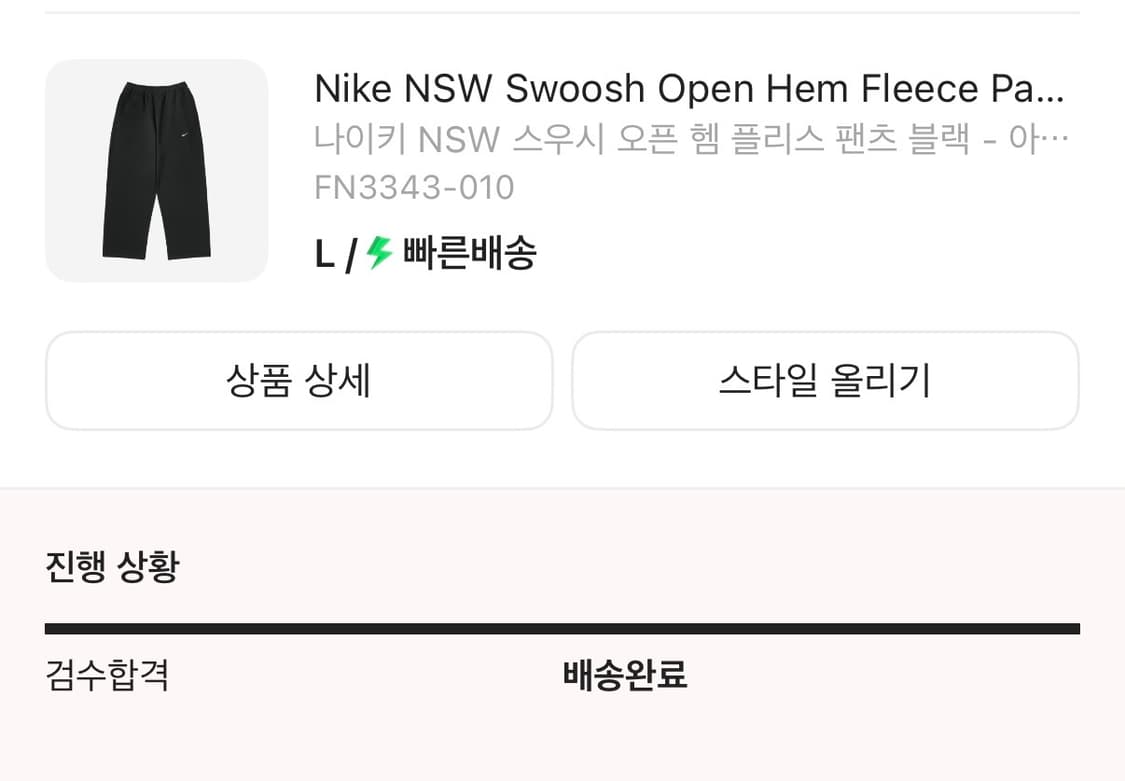1125x781 pixels.
Task: Select the model number FN3343-010
Action: 414,187
